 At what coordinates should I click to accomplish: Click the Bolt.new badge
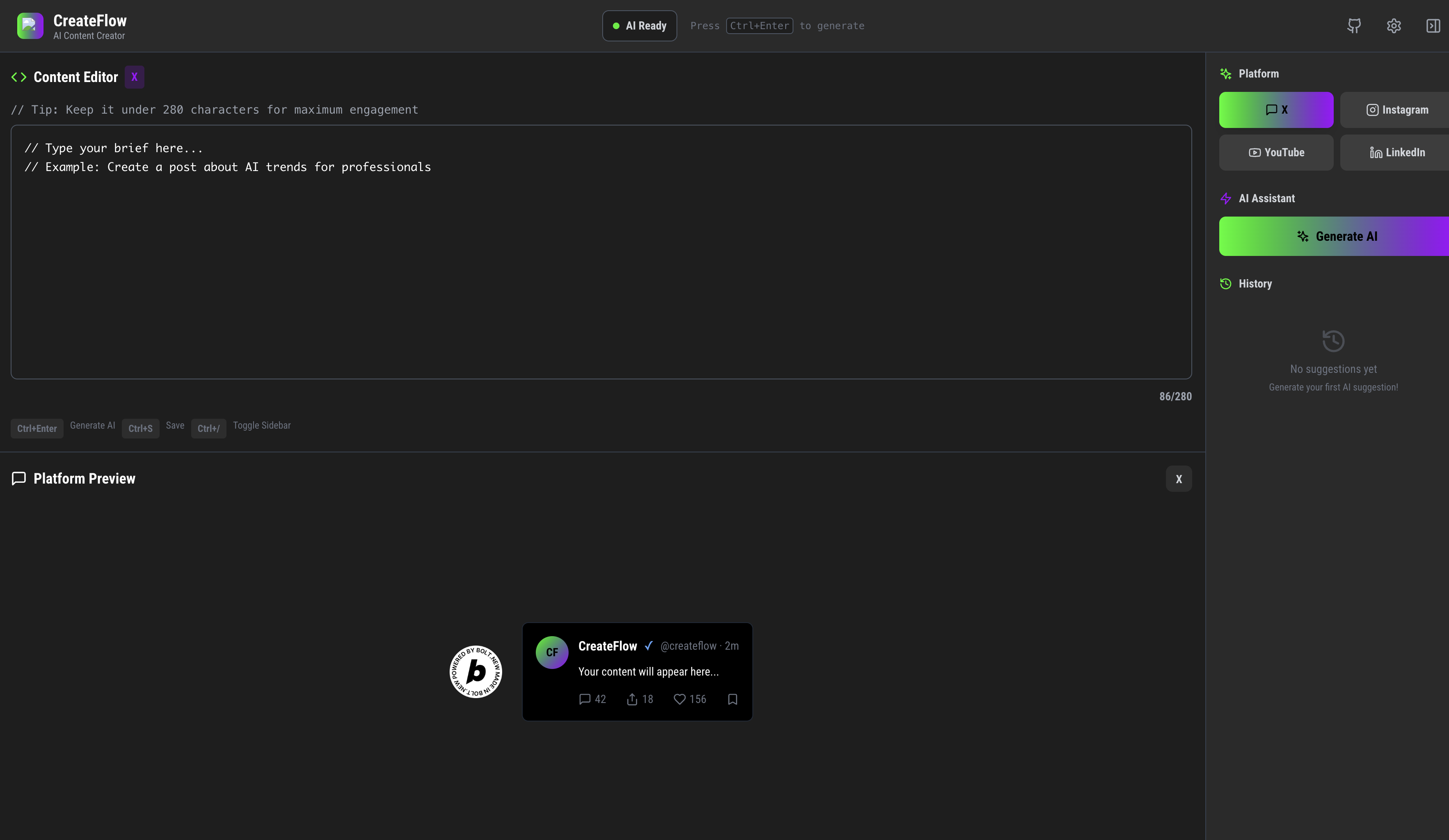coord(475,671)
